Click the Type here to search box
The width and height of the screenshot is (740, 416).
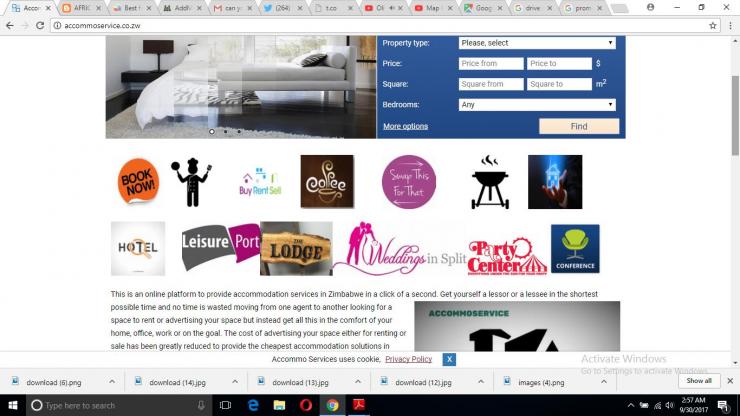click(x=118, y=405)
